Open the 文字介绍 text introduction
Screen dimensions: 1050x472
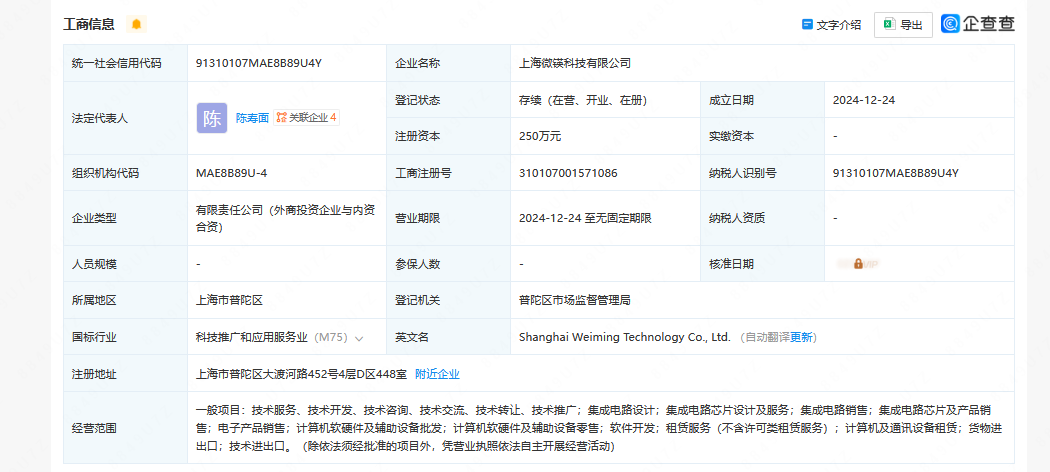pyautogui.click(x=831, y=25)
